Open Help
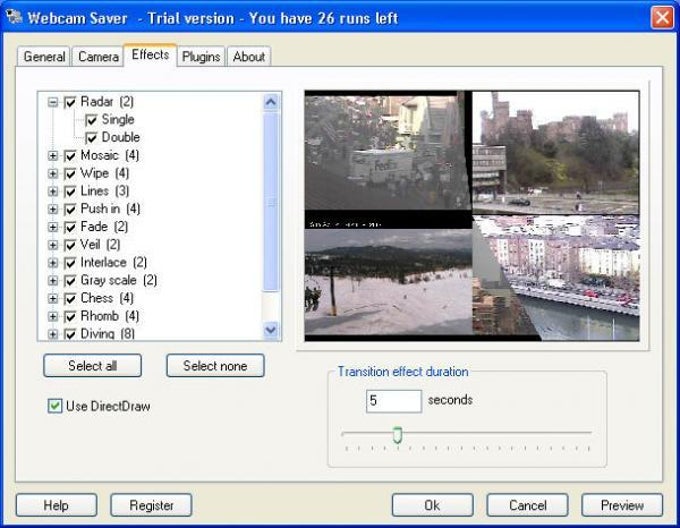This screenshot has height=528, width=680. [x=56, y=505]
